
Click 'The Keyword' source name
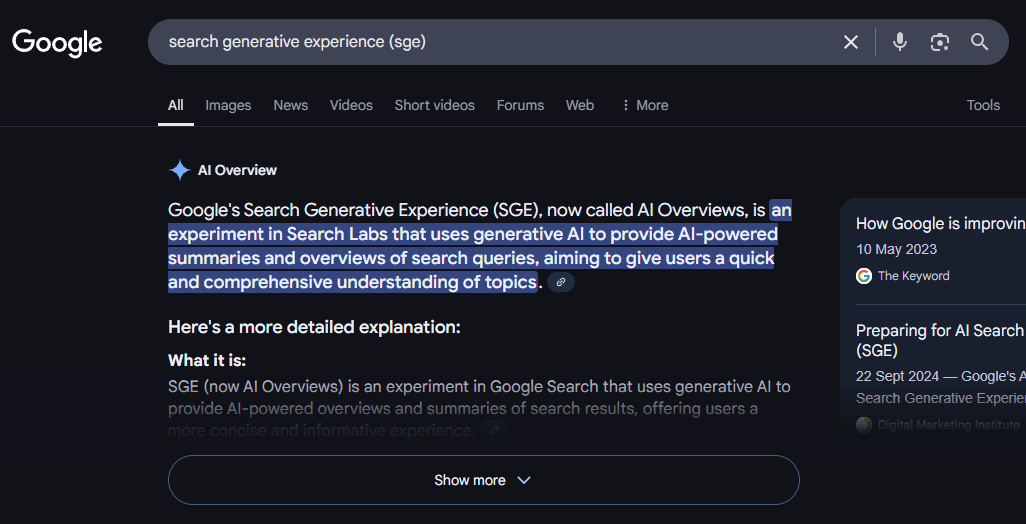[x=913, y=276]
